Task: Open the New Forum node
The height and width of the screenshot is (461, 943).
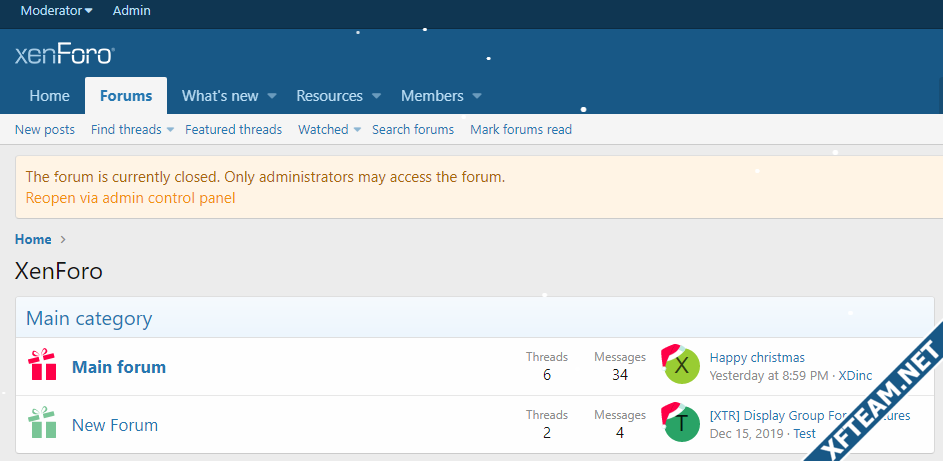Action: pyautogui.click(x=115, y=425)
